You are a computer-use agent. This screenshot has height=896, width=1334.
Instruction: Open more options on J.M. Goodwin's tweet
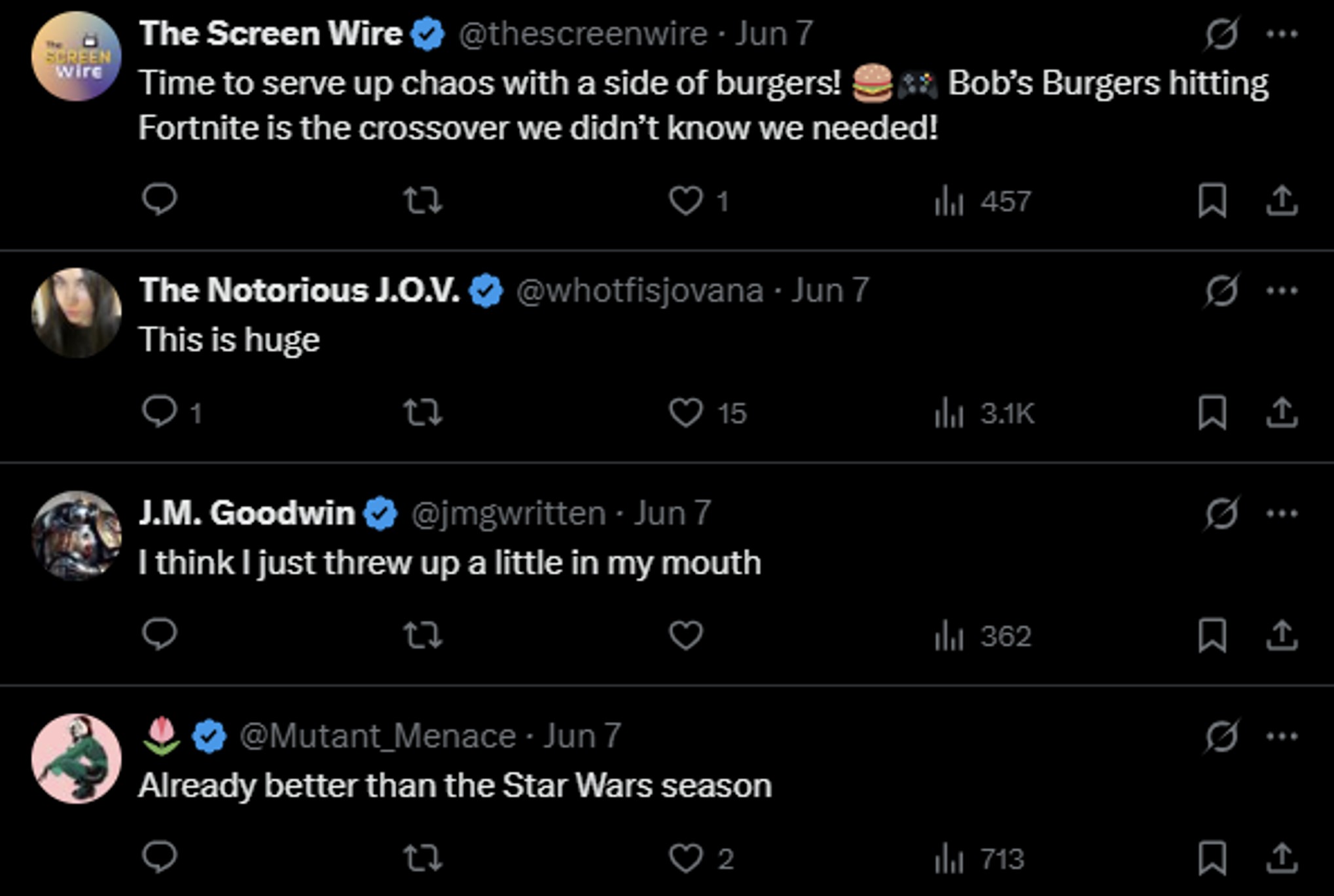coord(1282,513)
